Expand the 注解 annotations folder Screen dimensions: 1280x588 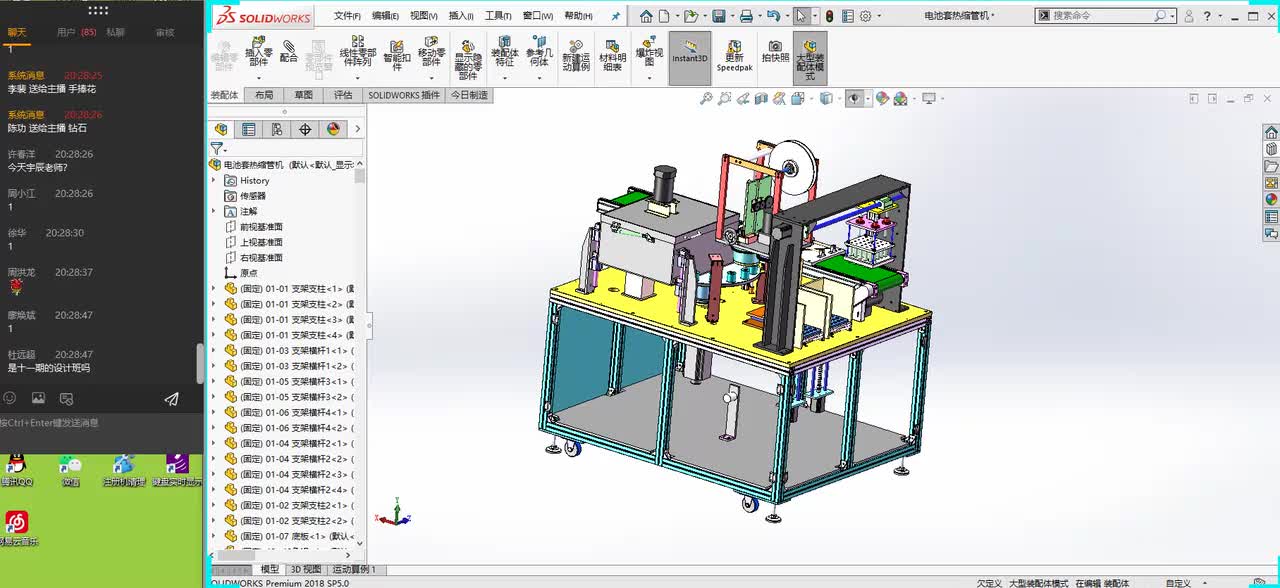coord(214,212)
